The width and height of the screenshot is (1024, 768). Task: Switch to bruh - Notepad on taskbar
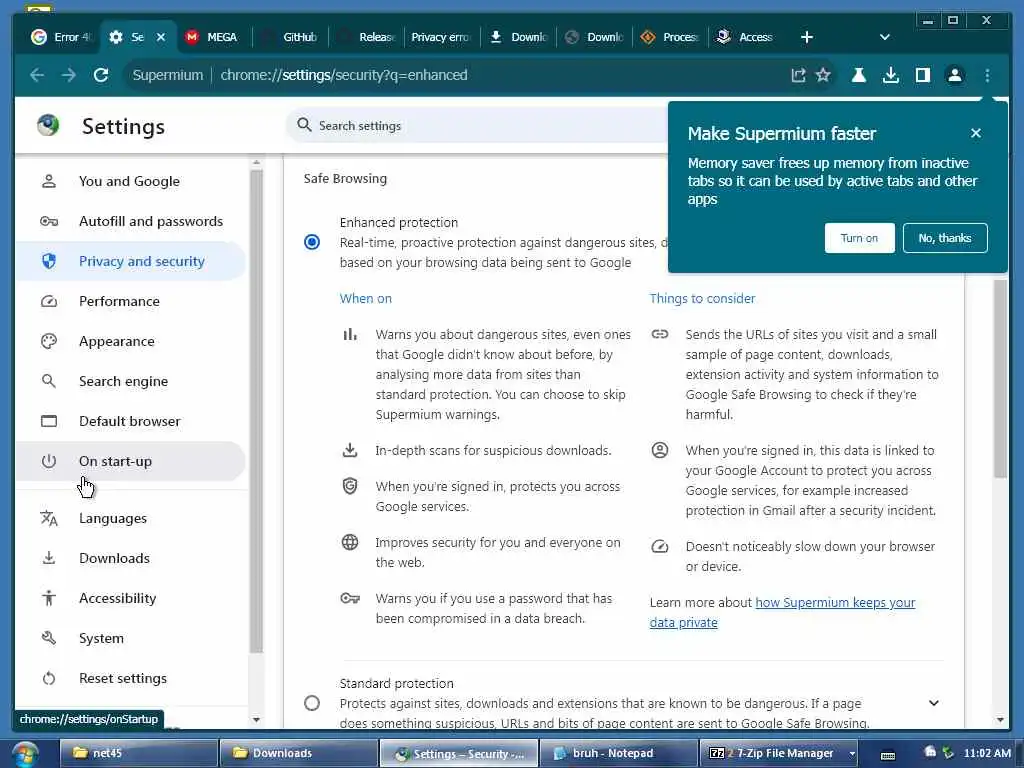618,753
